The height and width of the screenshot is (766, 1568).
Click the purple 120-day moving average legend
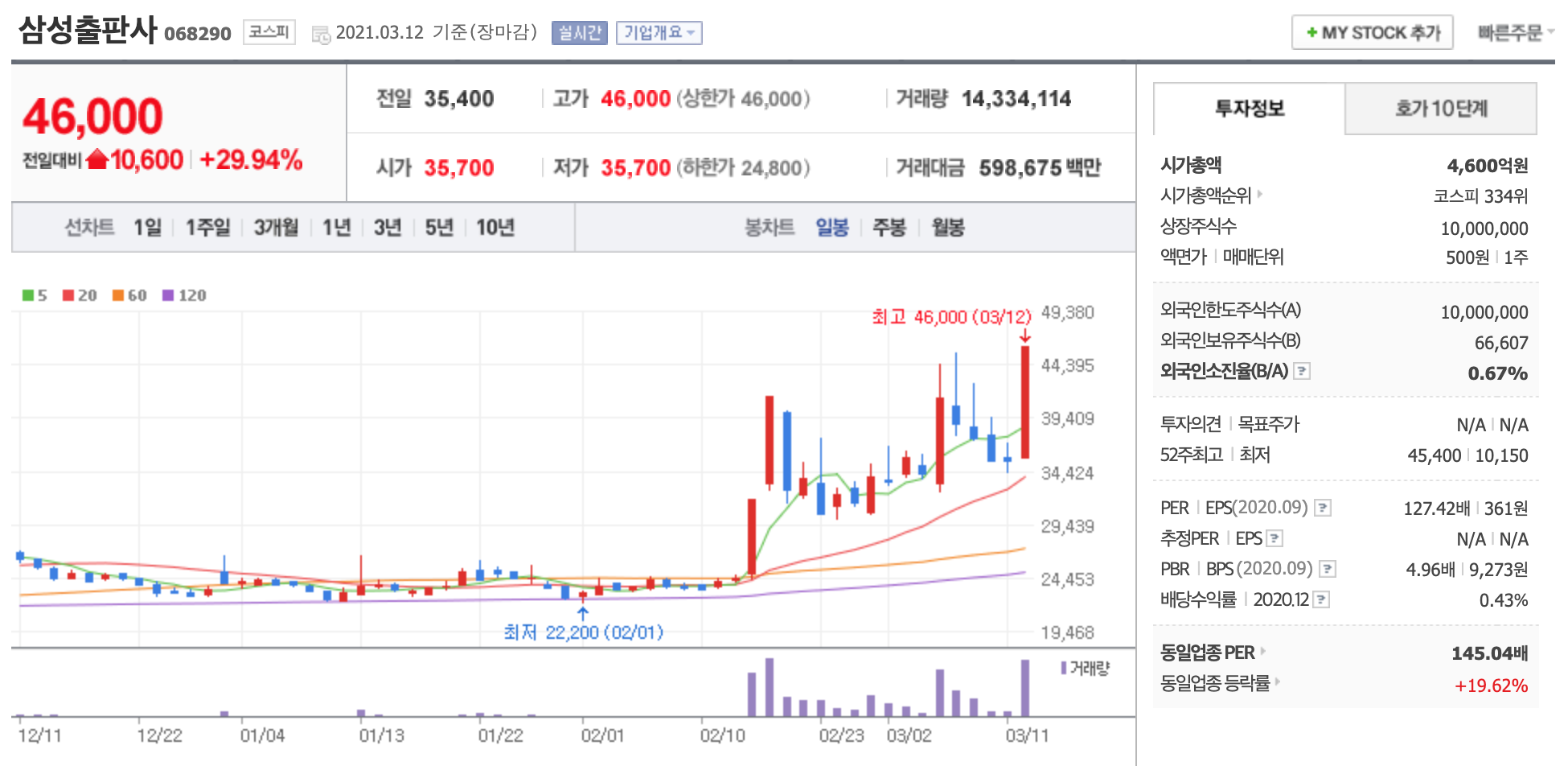coord(184,295)
